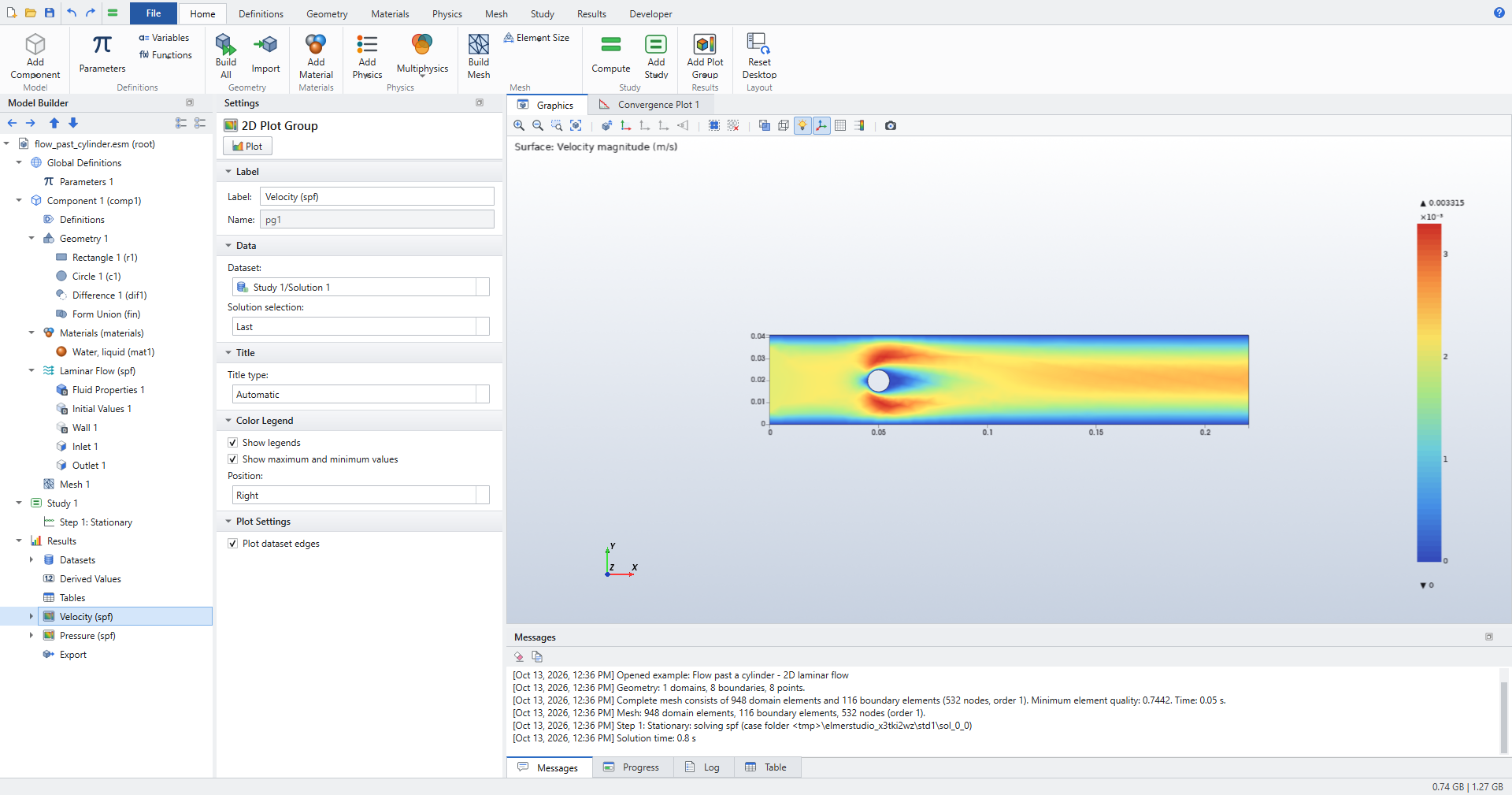1512x795 pixels.
Task: Click the Build All geometry icon
Action: (226, 56)
